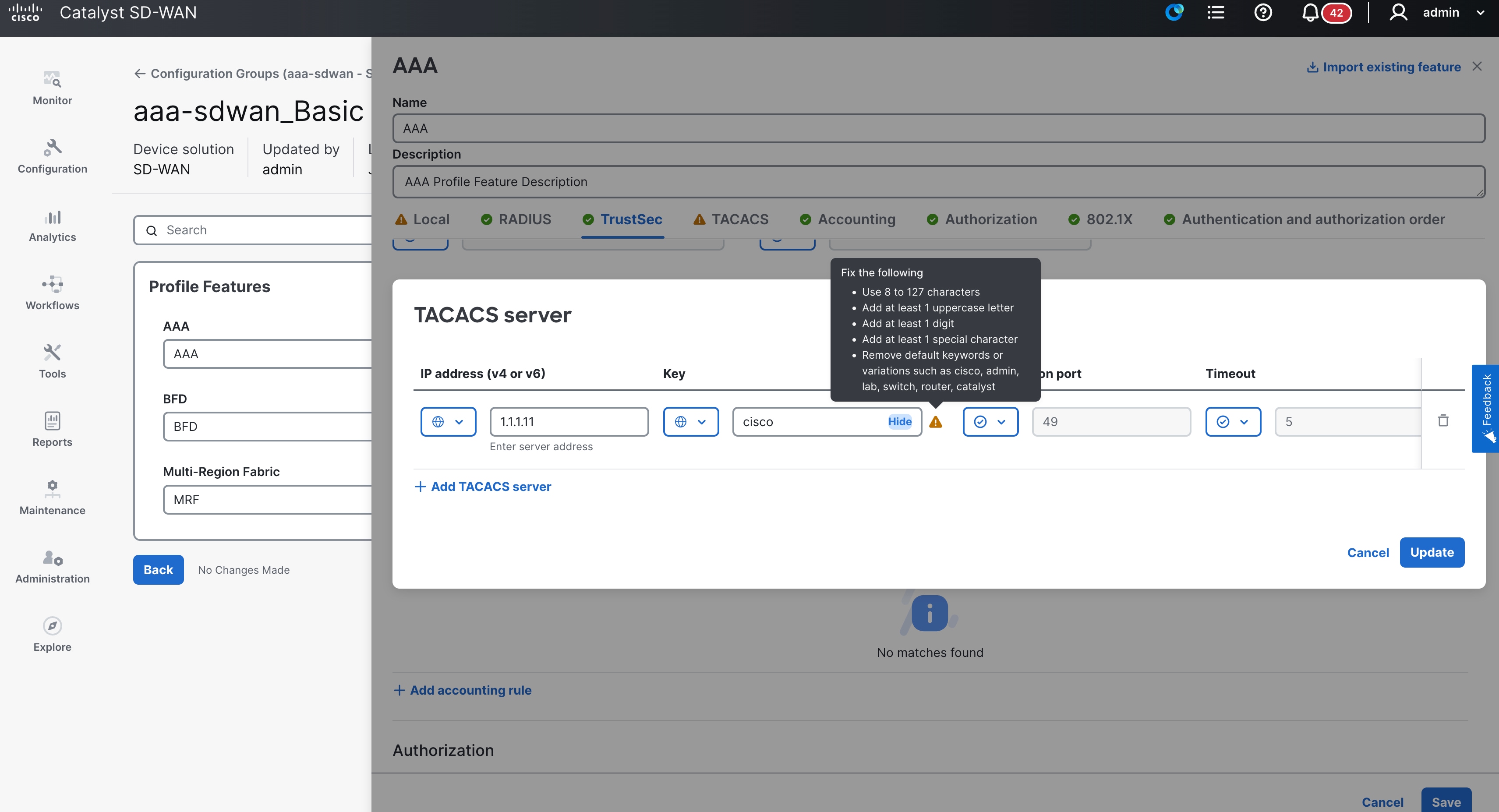Screen dimensions: 1499x812
Task: Switch to the RADIUS tab
Action: point(516,219)
